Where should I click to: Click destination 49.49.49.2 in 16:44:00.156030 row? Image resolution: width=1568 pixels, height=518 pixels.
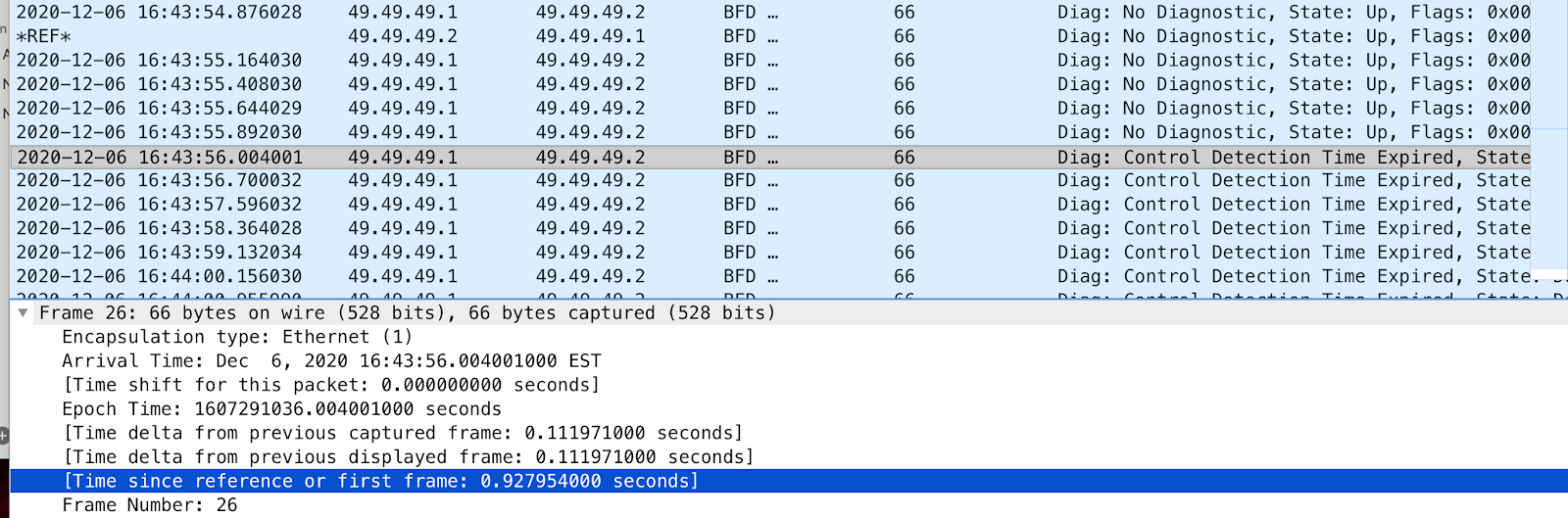click(591, 276)
